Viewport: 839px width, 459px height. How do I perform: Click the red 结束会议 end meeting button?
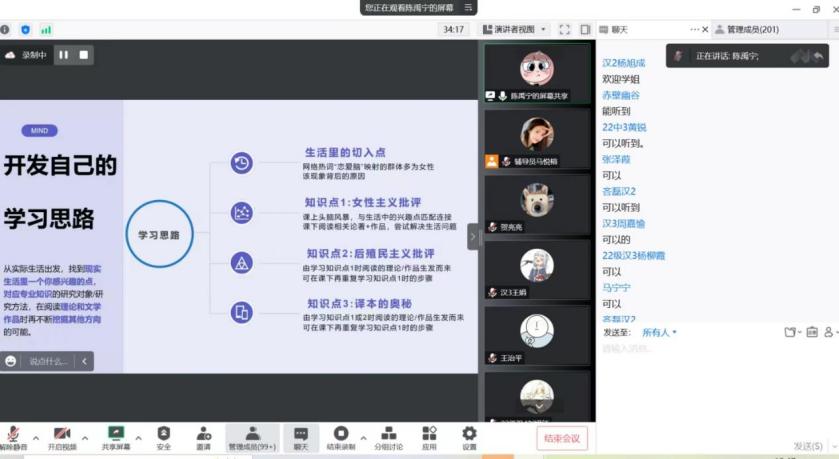(x=562, y=439)
